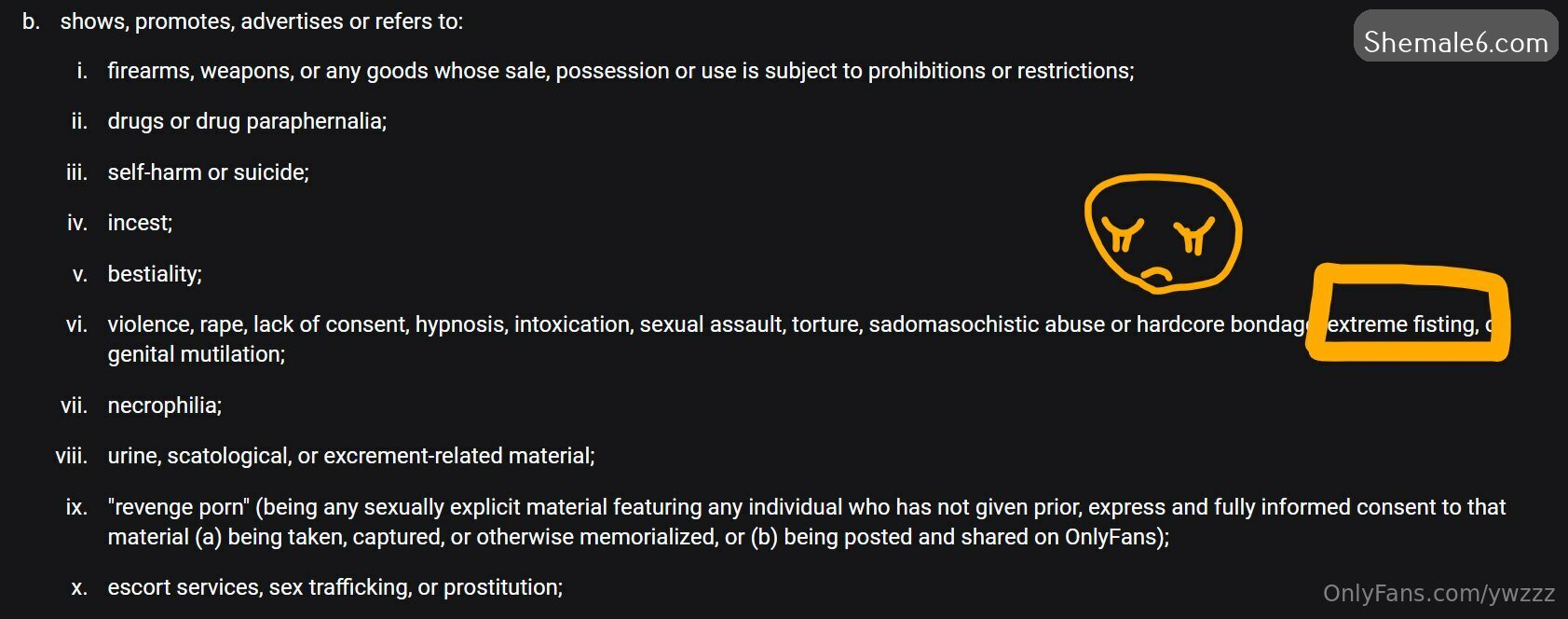Click the OnlyFans.com/ywzzz watermark text
Image resolution: width=1568 pixels, height=619 pixels.
click(x=1438, y=593)
